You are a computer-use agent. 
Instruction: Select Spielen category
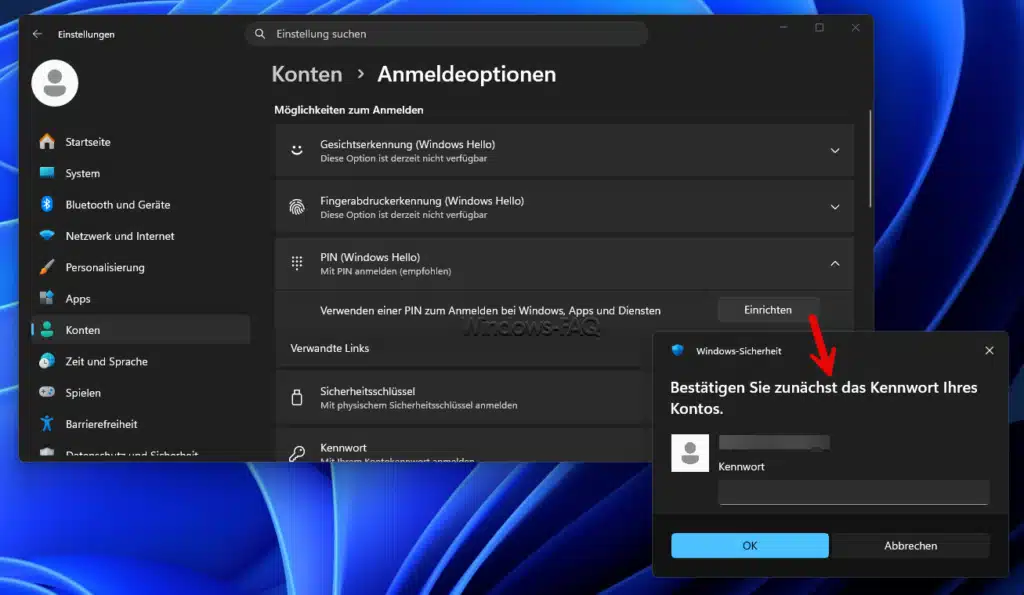pyautogui.click(x=140, y=393)
